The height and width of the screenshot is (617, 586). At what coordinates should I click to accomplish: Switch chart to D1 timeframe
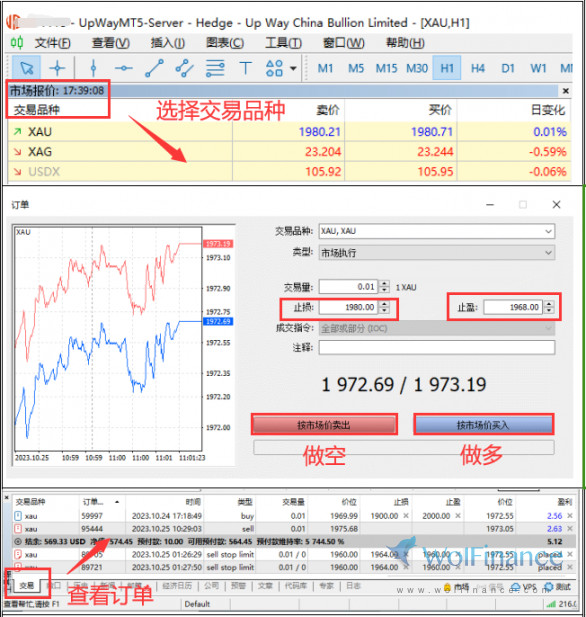pos(508,68)
